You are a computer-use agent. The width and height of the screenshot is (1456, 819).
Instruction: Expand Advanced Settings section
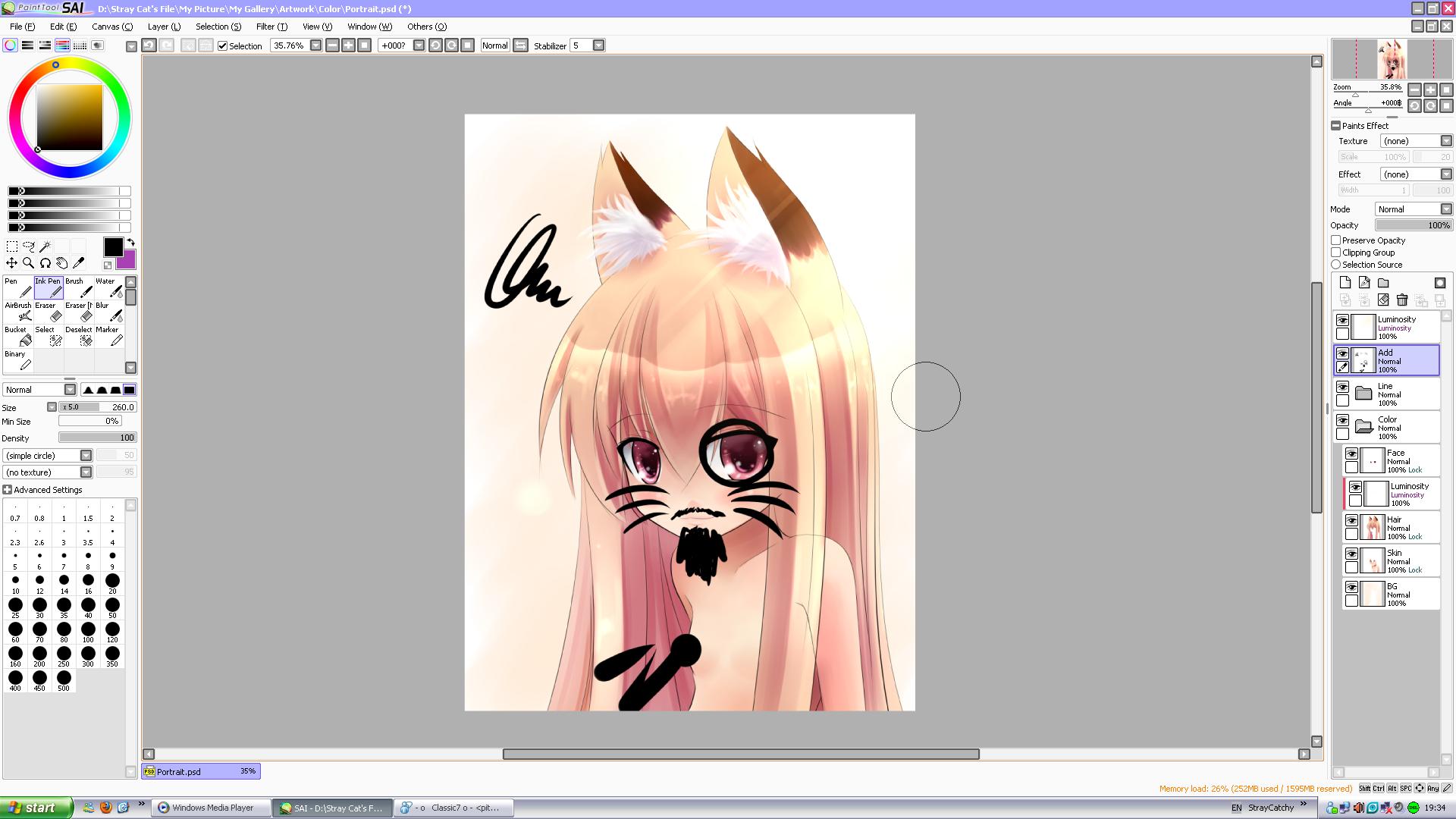(x=8, y=490)
